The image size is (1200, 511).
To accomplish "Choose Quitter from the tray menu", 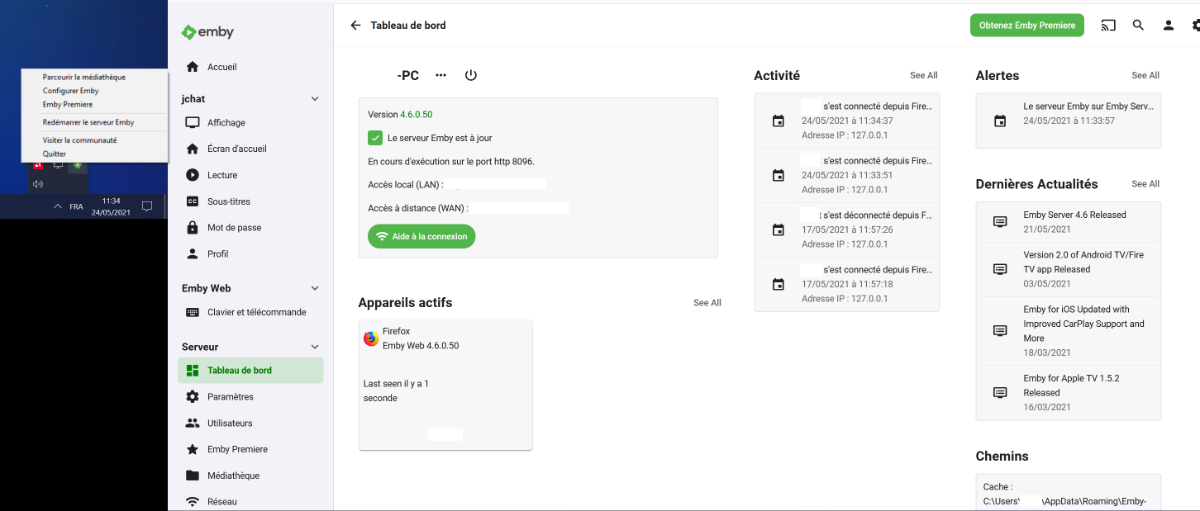I will pos(54,154).
